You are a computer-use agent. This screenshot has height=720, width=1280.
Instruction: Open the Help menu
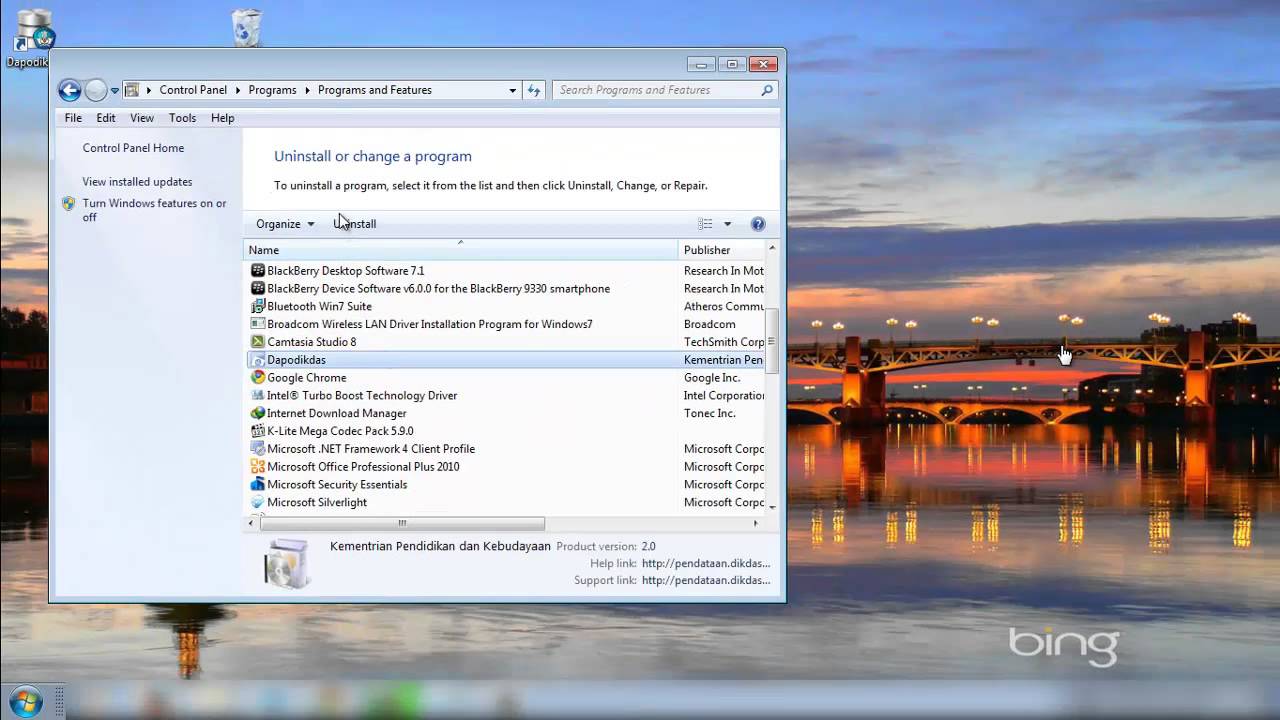223,118
